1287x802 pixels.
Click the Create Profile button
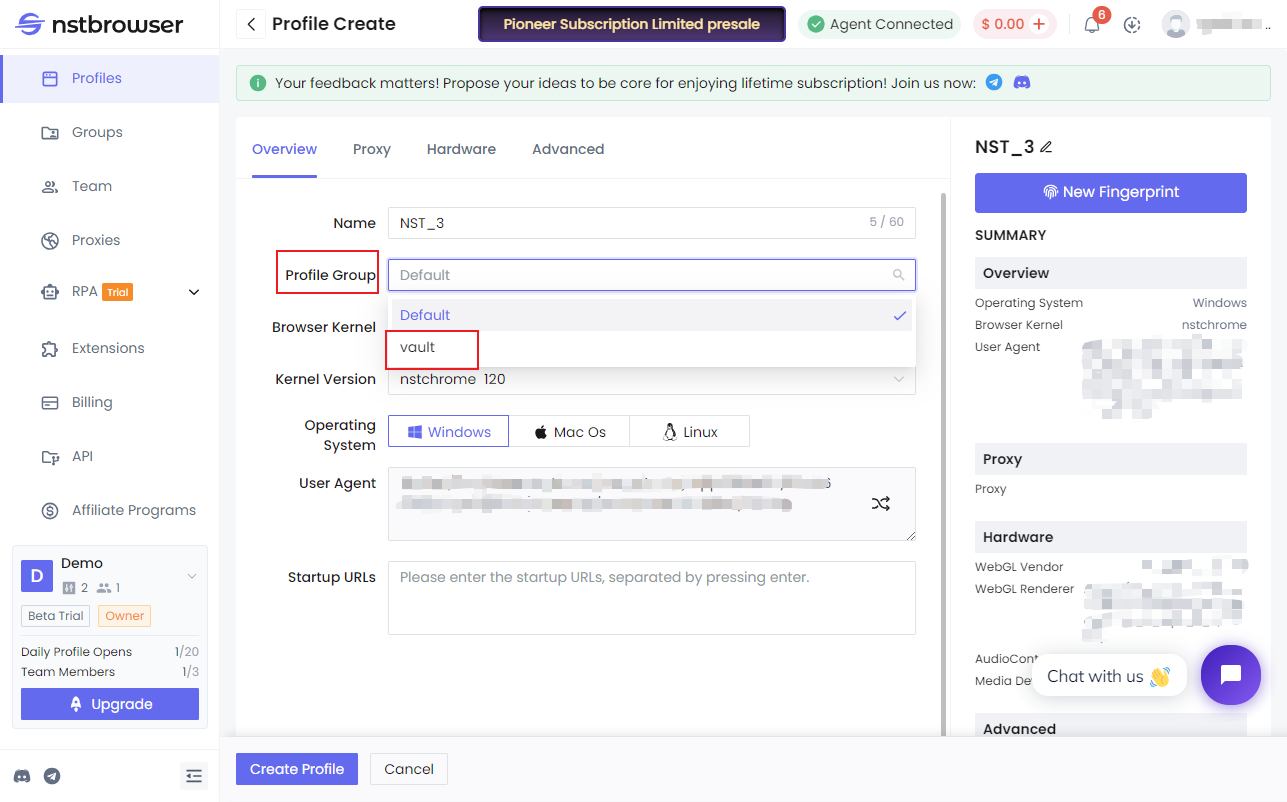[x=296, y=769]
